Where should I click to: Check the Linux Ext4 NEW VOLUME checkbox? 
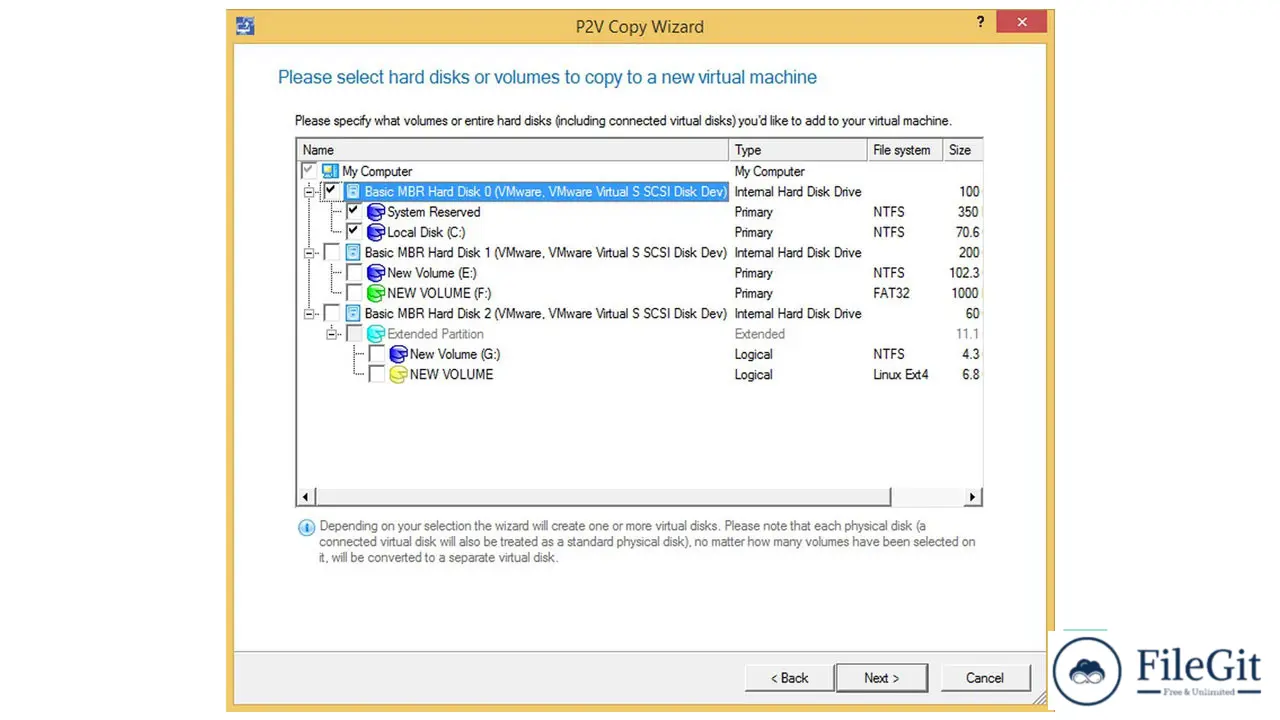pos(376,374)
